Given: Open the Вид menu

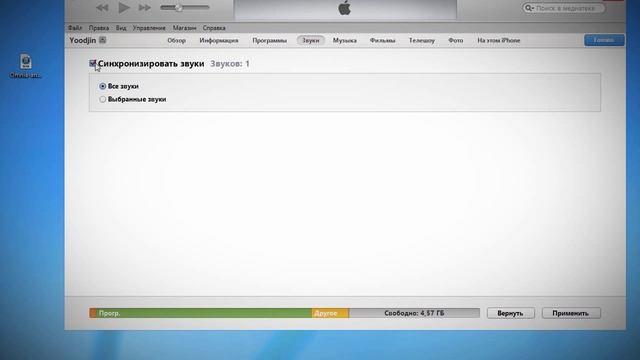Looking at the screenshot, I should tap(121, 28).
